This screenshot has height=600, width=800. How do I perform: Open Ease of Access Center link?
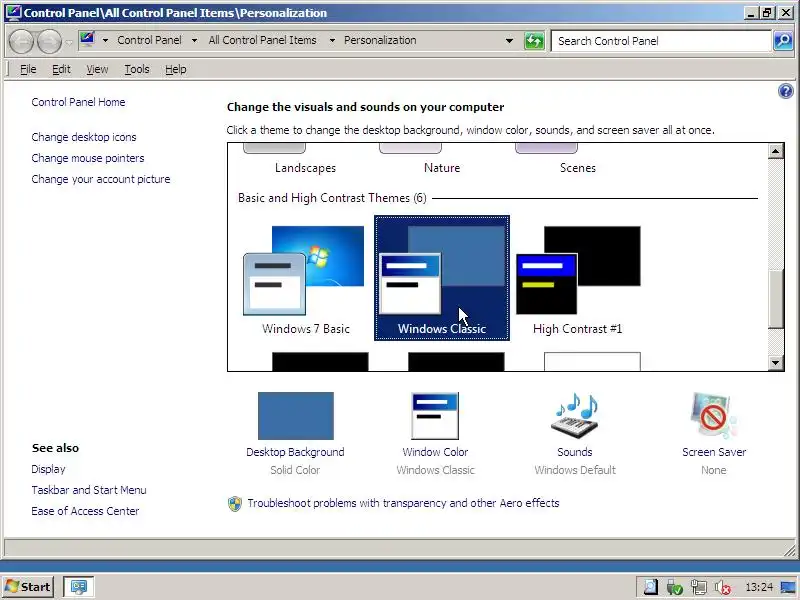pos(85,511)
